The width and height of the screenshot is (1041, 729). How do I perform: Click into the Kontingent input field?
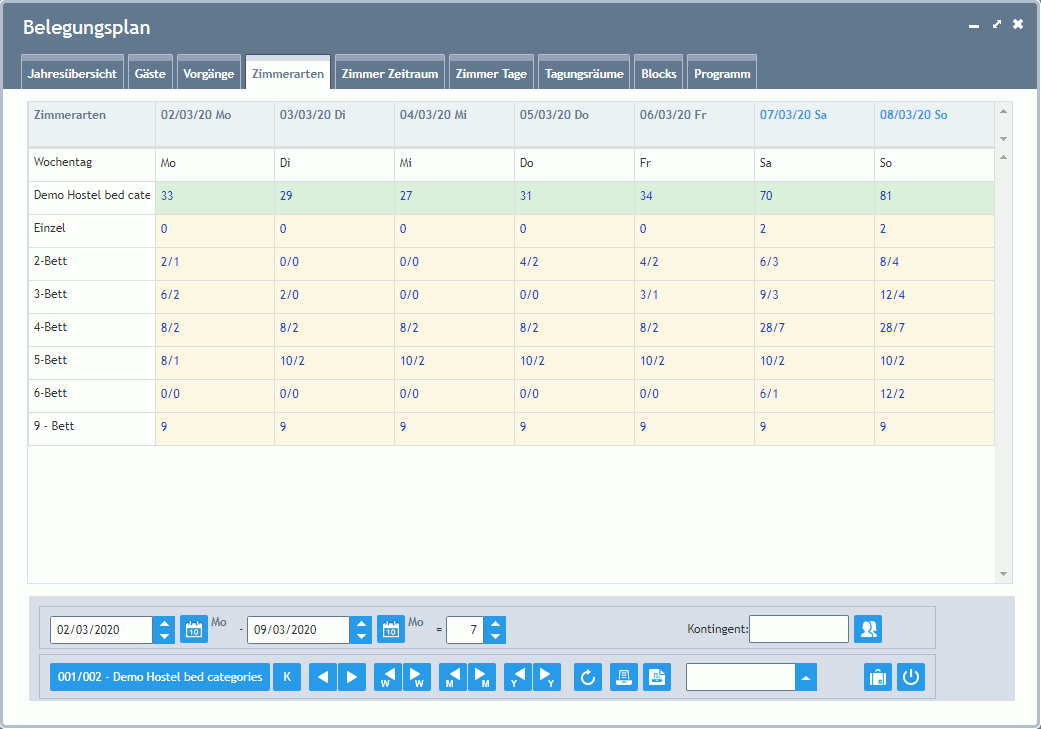click(799, 629)
